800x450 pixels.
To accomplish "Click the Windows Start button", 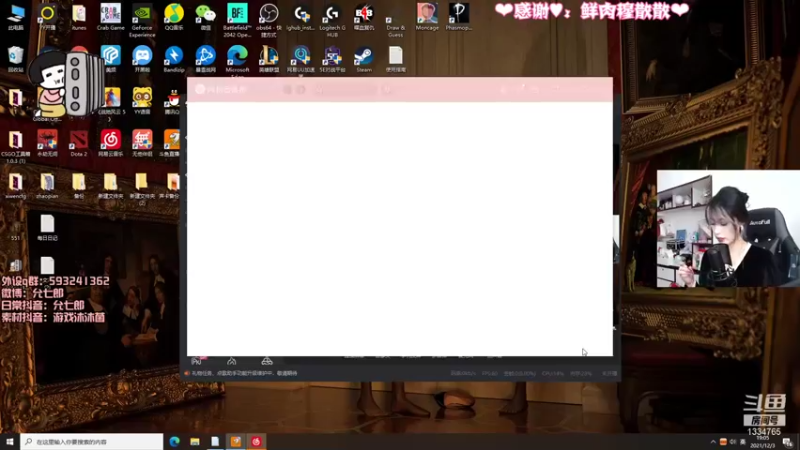I will (x=10, y=441).
